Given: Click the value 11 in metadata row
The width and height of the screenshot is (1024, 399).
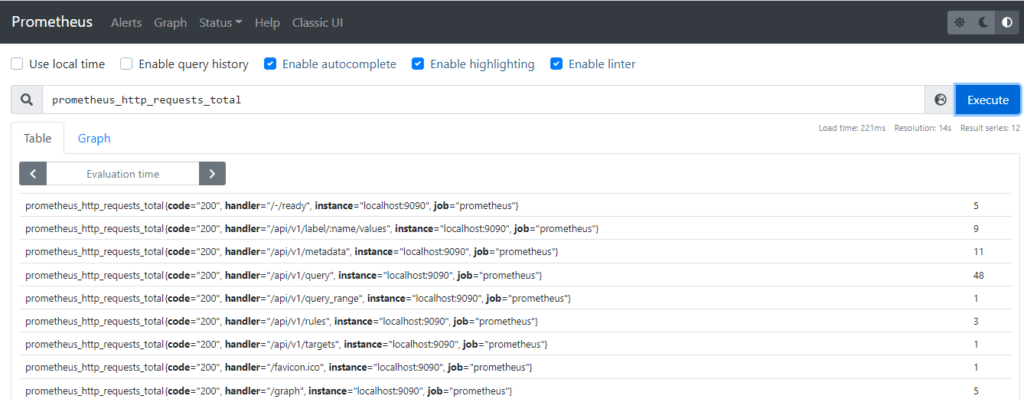Looking at the screenshot, I should coord(978,251).
